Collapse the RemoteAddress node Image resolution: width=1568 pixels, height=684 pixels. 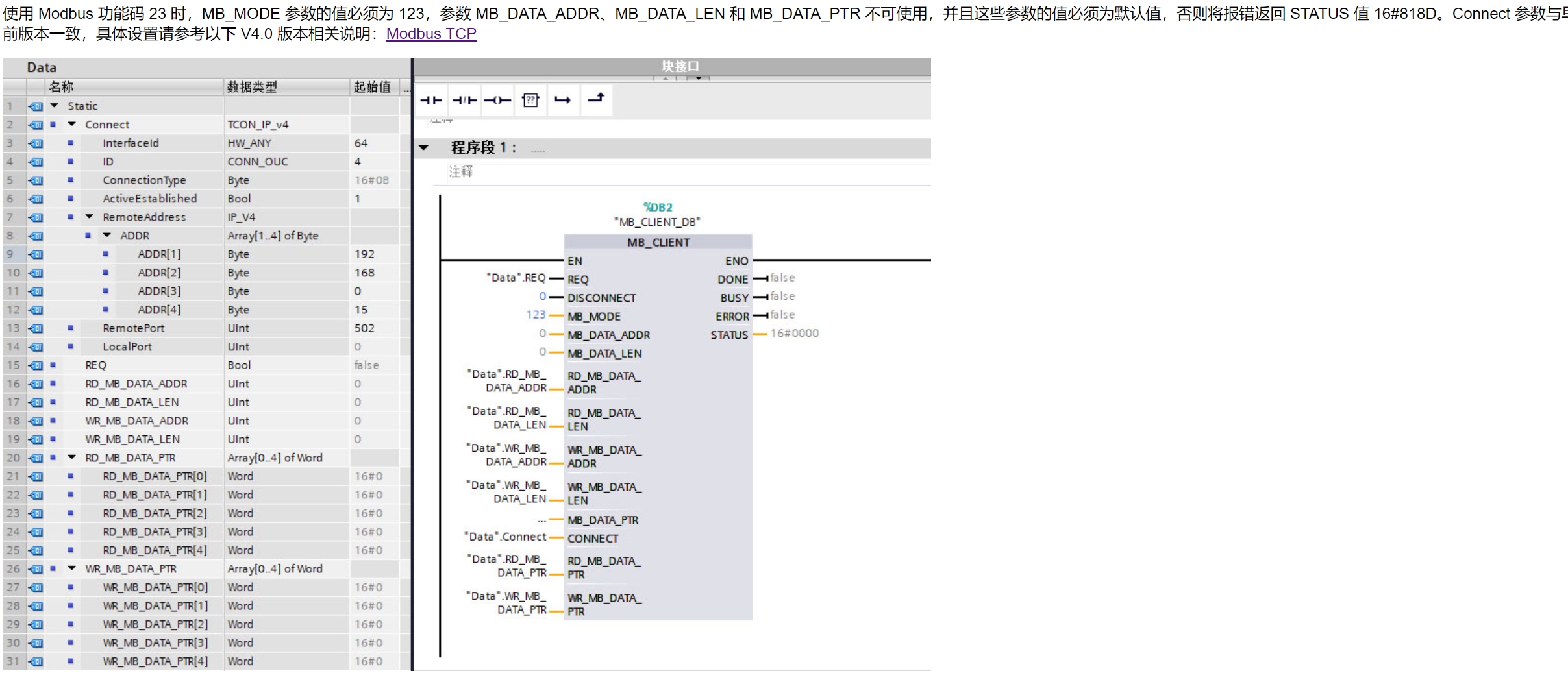pyautogui.click(x=90, y=217)
